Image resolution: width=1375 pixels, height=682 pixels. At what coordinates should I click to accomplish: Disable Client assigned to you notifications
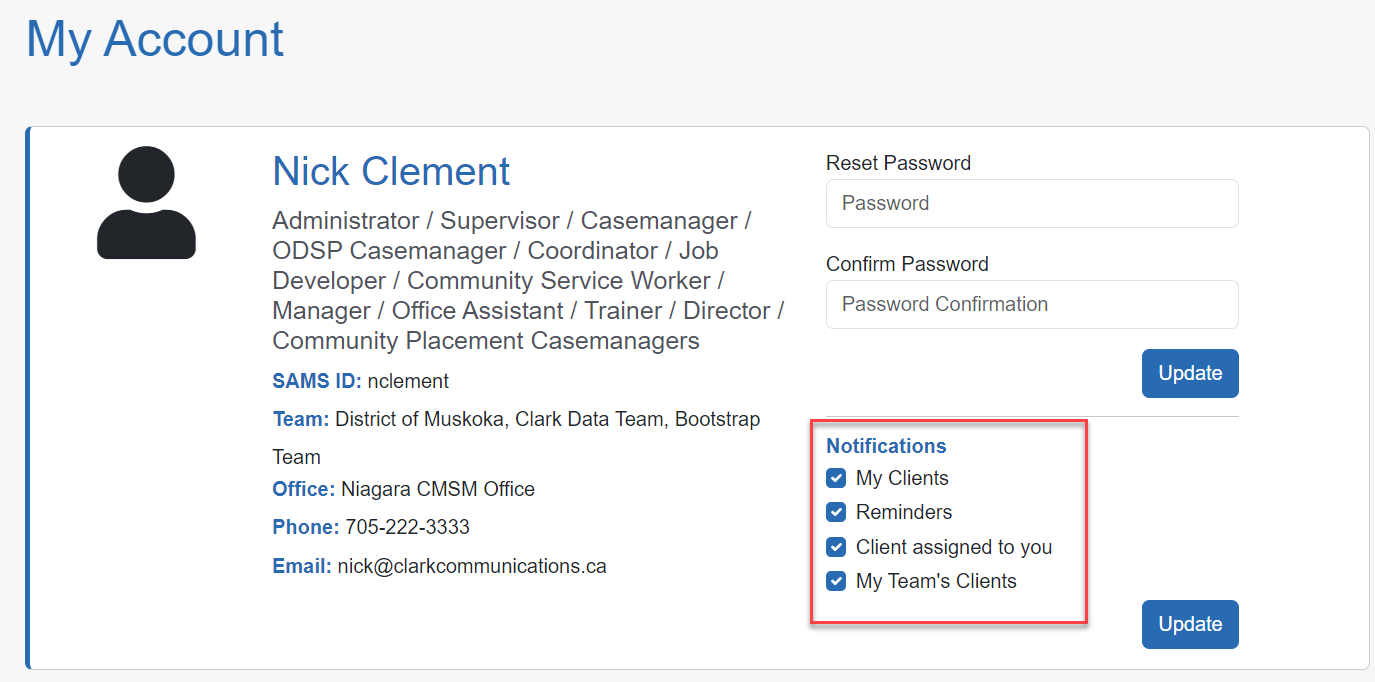pos(837,547)
